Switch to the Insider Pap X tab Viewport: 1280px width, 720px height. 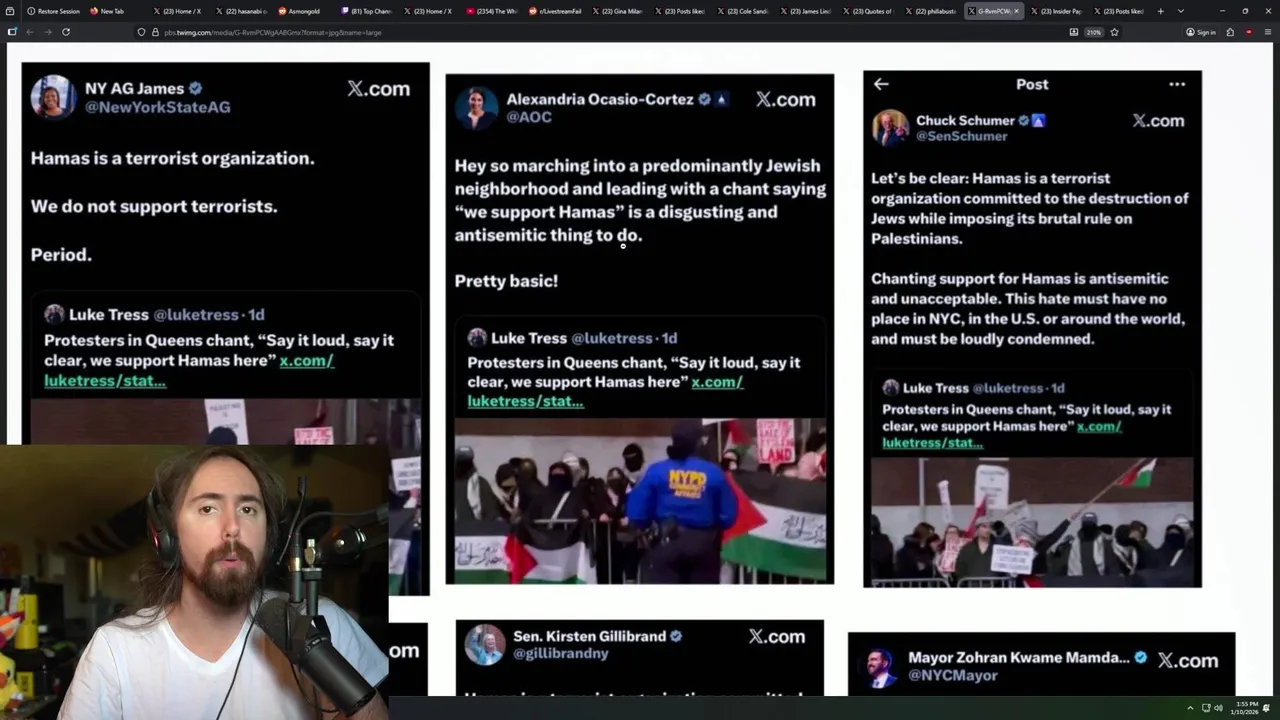[x=1059, y=11]
